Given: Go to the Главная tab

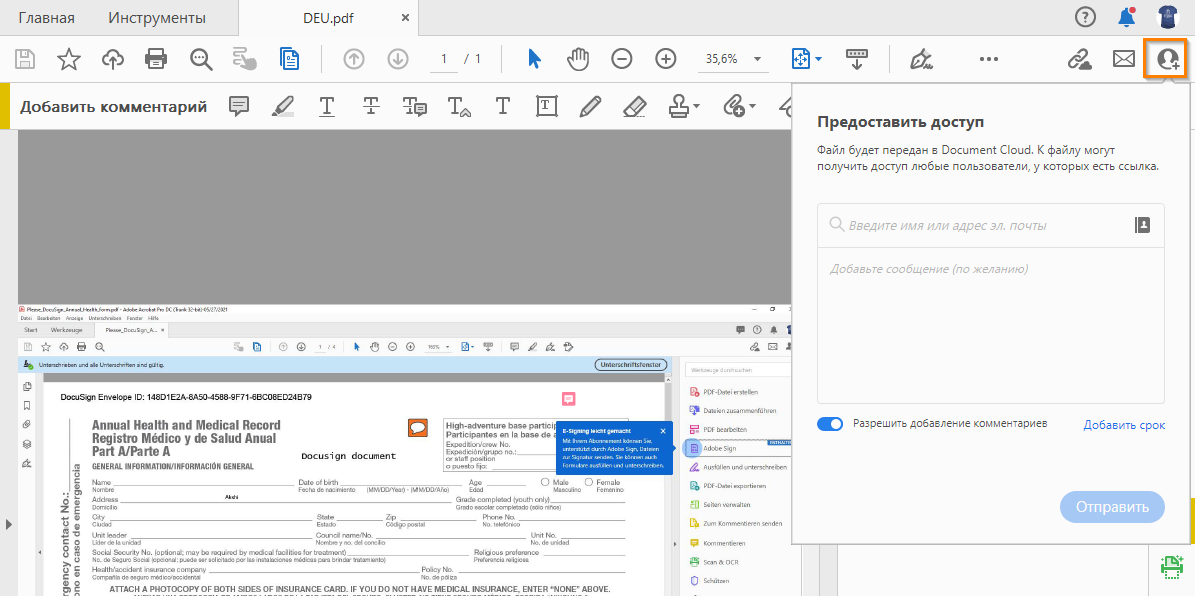Looking at the screenshot, I should (x=46, y=17).
